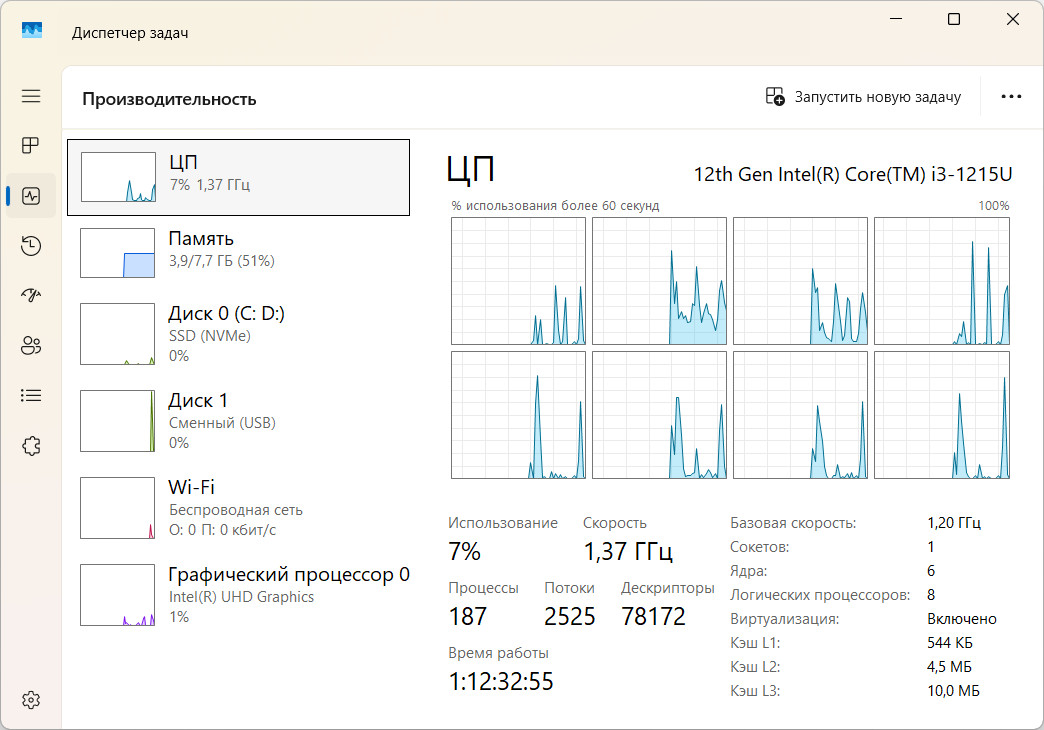1044x730 pixels.
Task: Select the ЦП performance item
Action: click(238, 177)
